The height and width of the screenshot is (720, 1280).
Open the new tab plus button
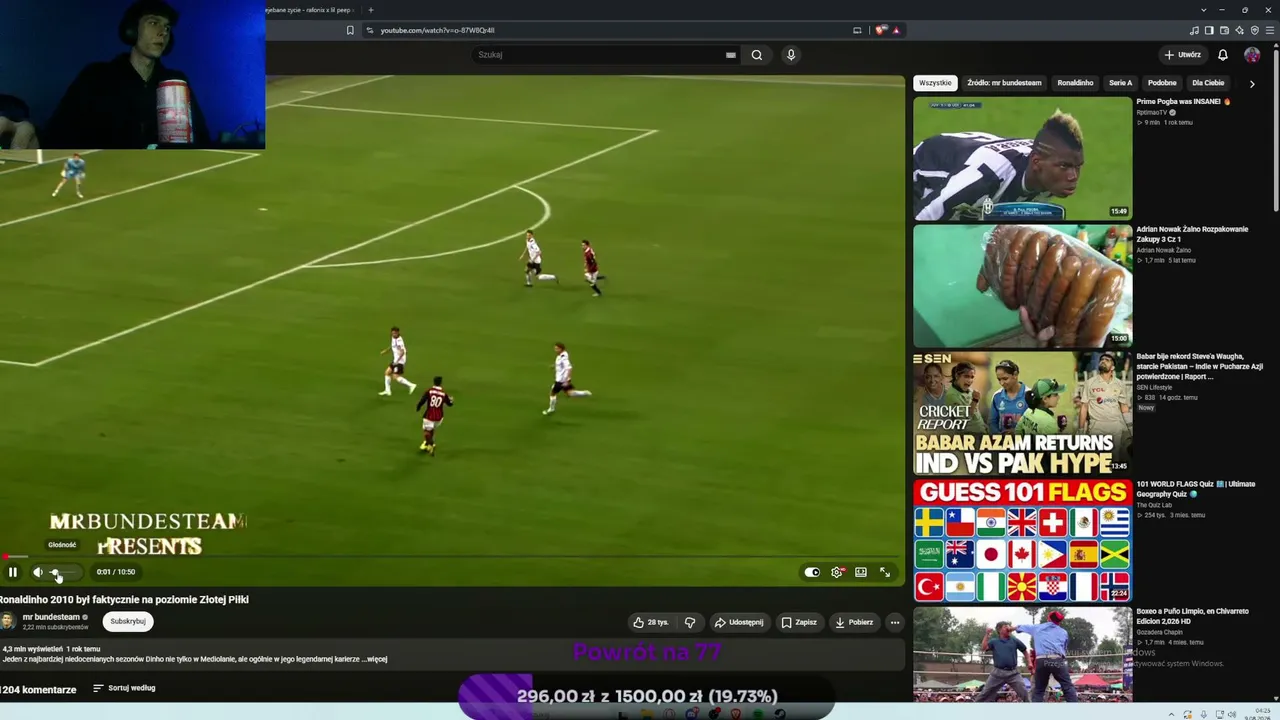pyautogui.click(x=371, y=10)
